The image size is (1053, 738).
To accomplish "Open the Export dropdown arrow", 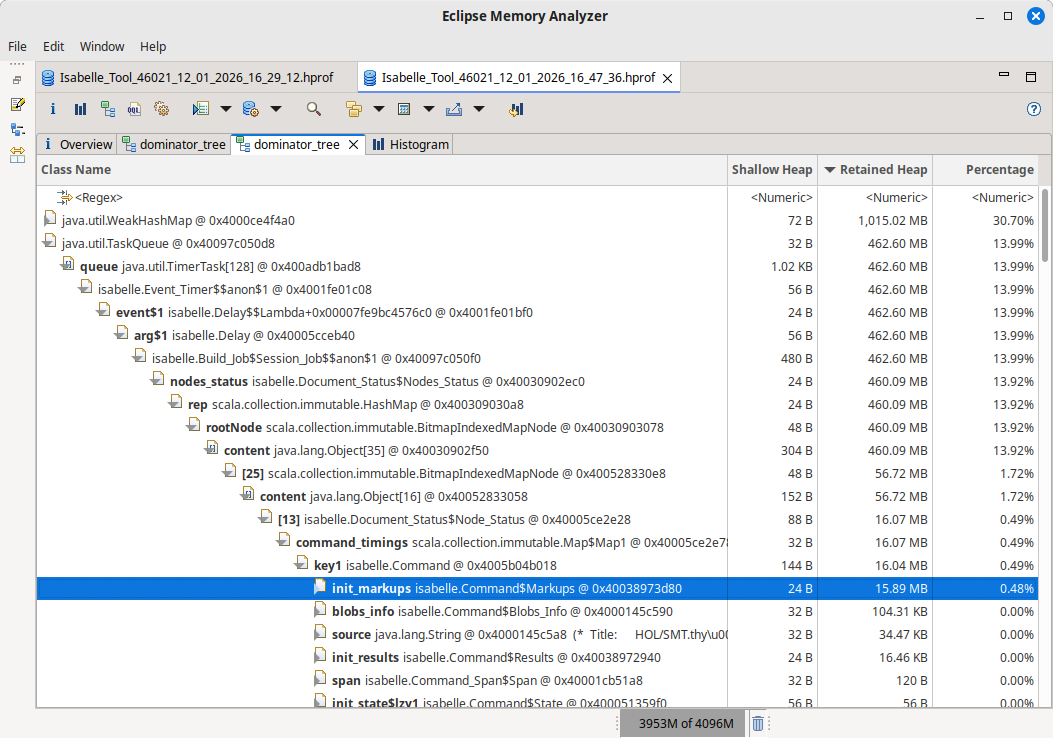I will pyautogui.click(x=479, y=109).
